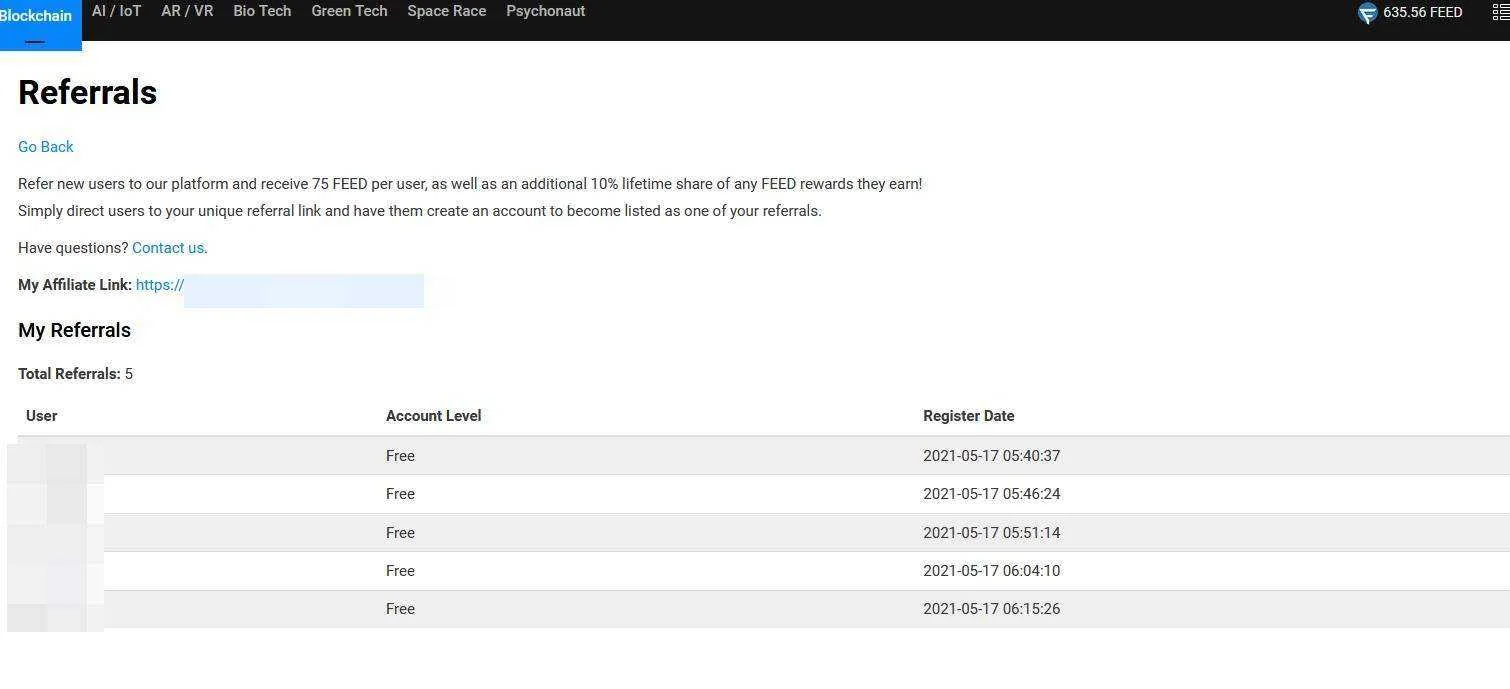Screen dimensions: 1510x689
Task: Select date 2021-05-17 05:51:14
Action: (992, 533)
